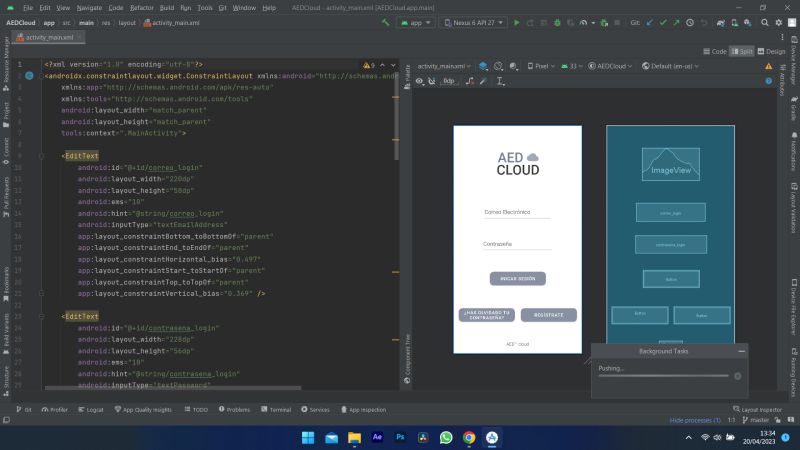Click the Clear Constraints icon

[470, 81]
